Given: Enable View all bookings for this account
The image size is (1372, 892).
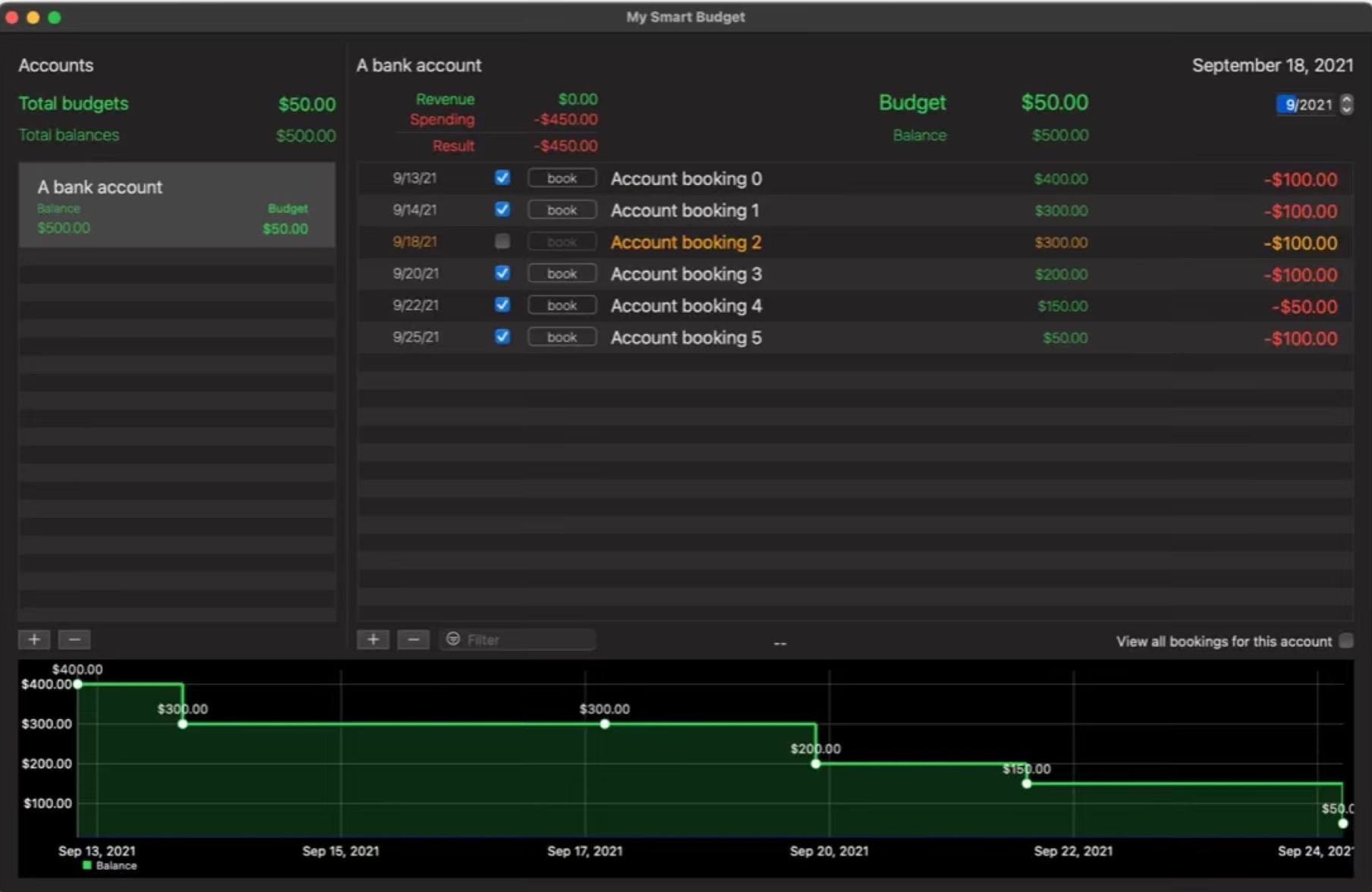Looking at the screenshot, I should (1346, 641).
